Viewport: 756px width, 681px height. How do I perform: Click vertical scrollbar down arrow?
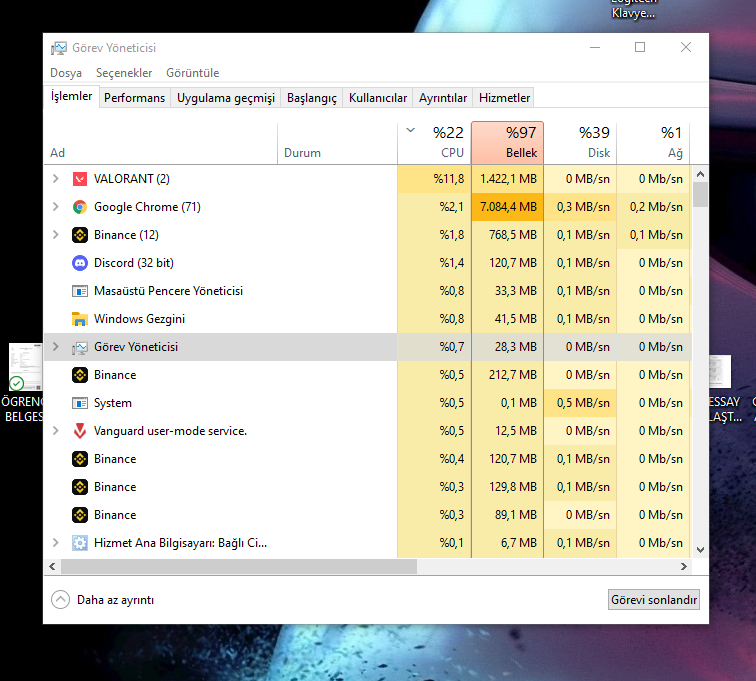click(701, 550)
